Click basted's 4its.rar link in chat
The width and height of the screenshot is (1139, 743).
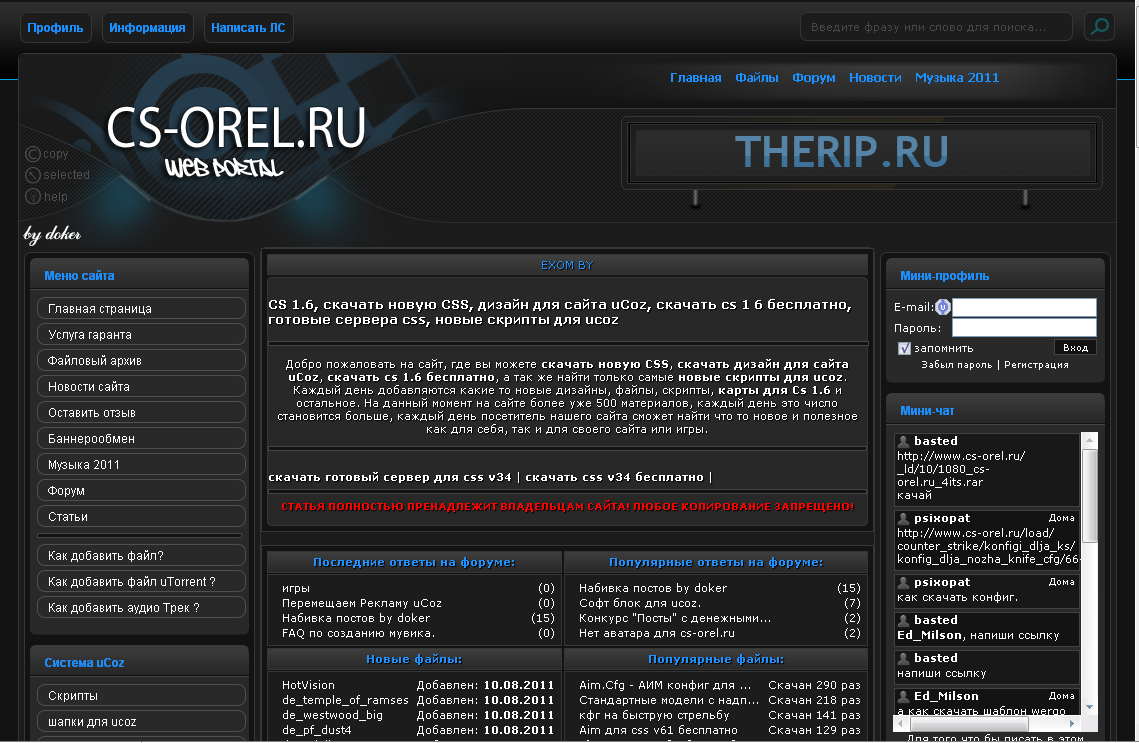tap(961, 469)
